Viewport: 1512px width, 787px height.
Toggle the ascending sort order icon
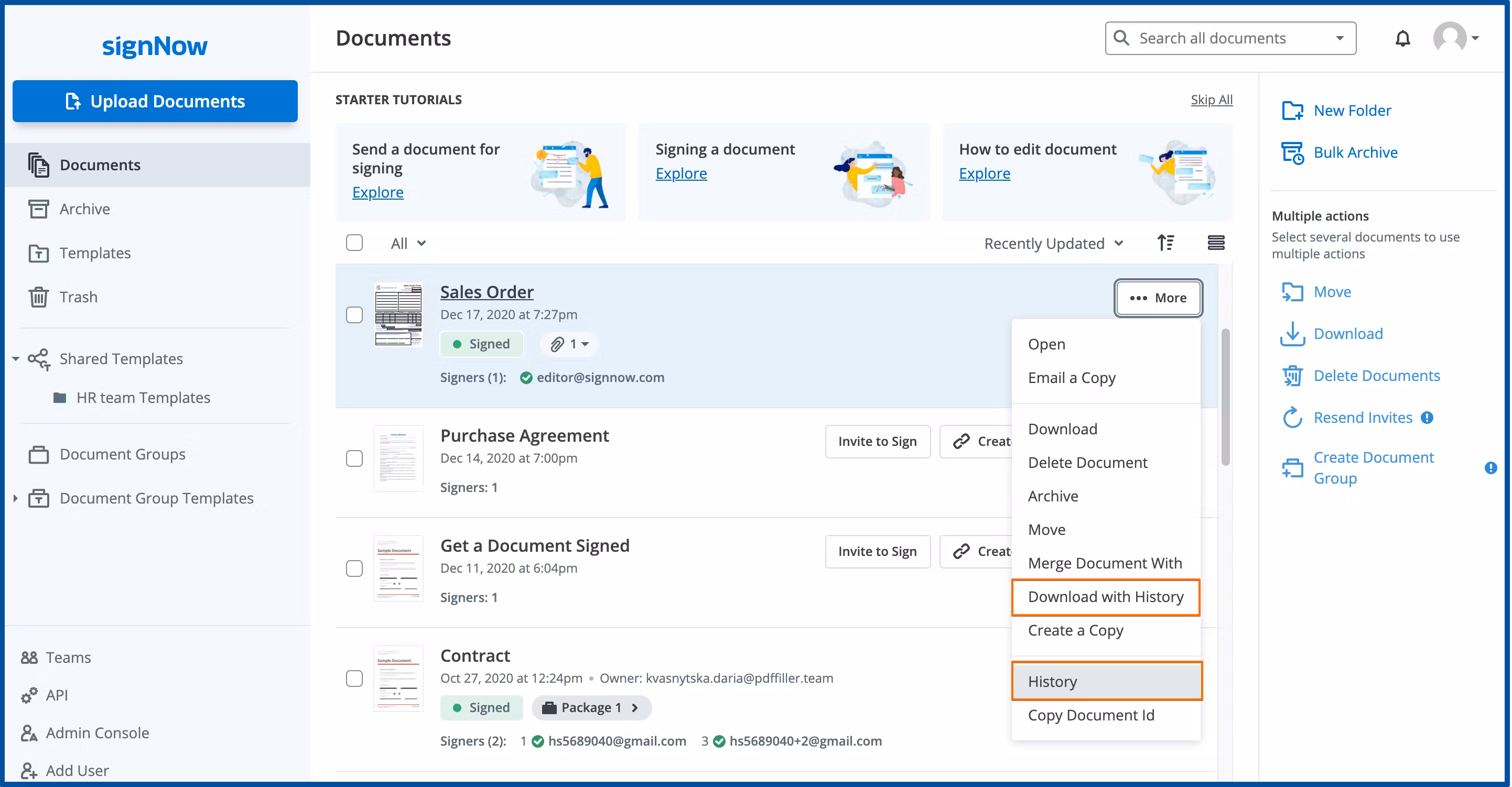pyautogui.click(x=1165, y=243)
